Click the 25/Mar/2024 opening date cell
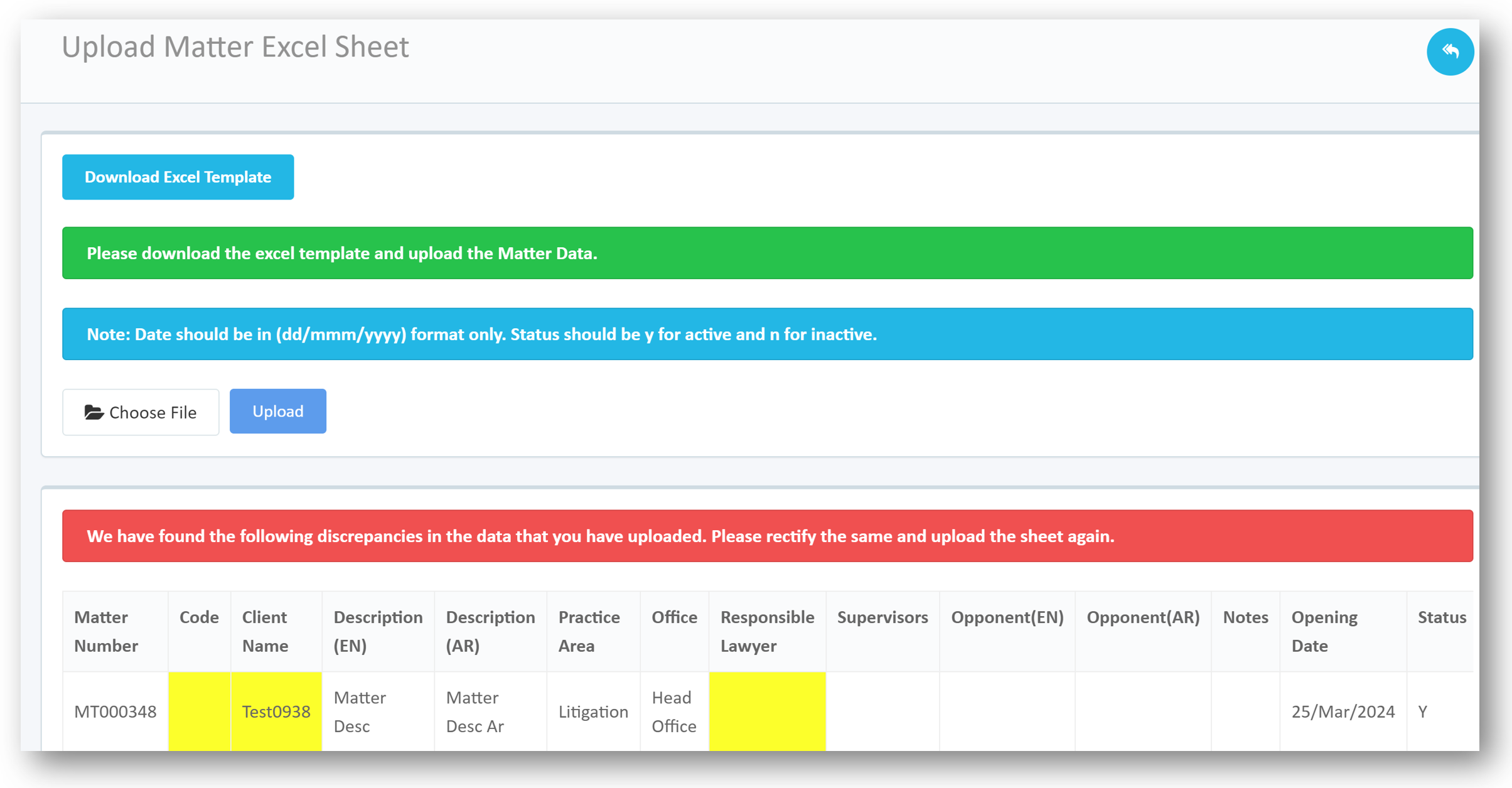This screenshot has width=1512, height=788. 1343,711
